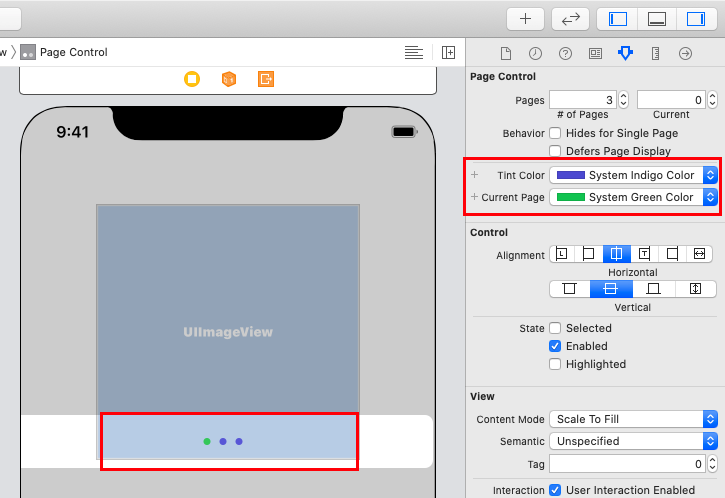Set horizontal alignment to fill

(x=700, y=254)
